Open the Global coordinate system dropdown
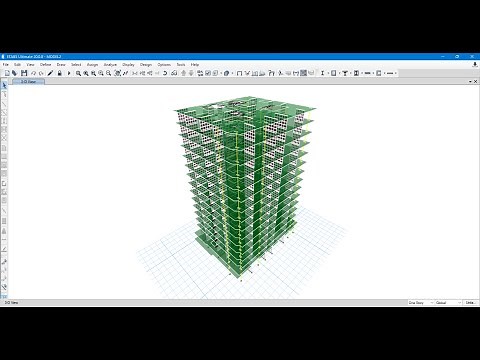480x360 pixels. 448,303
